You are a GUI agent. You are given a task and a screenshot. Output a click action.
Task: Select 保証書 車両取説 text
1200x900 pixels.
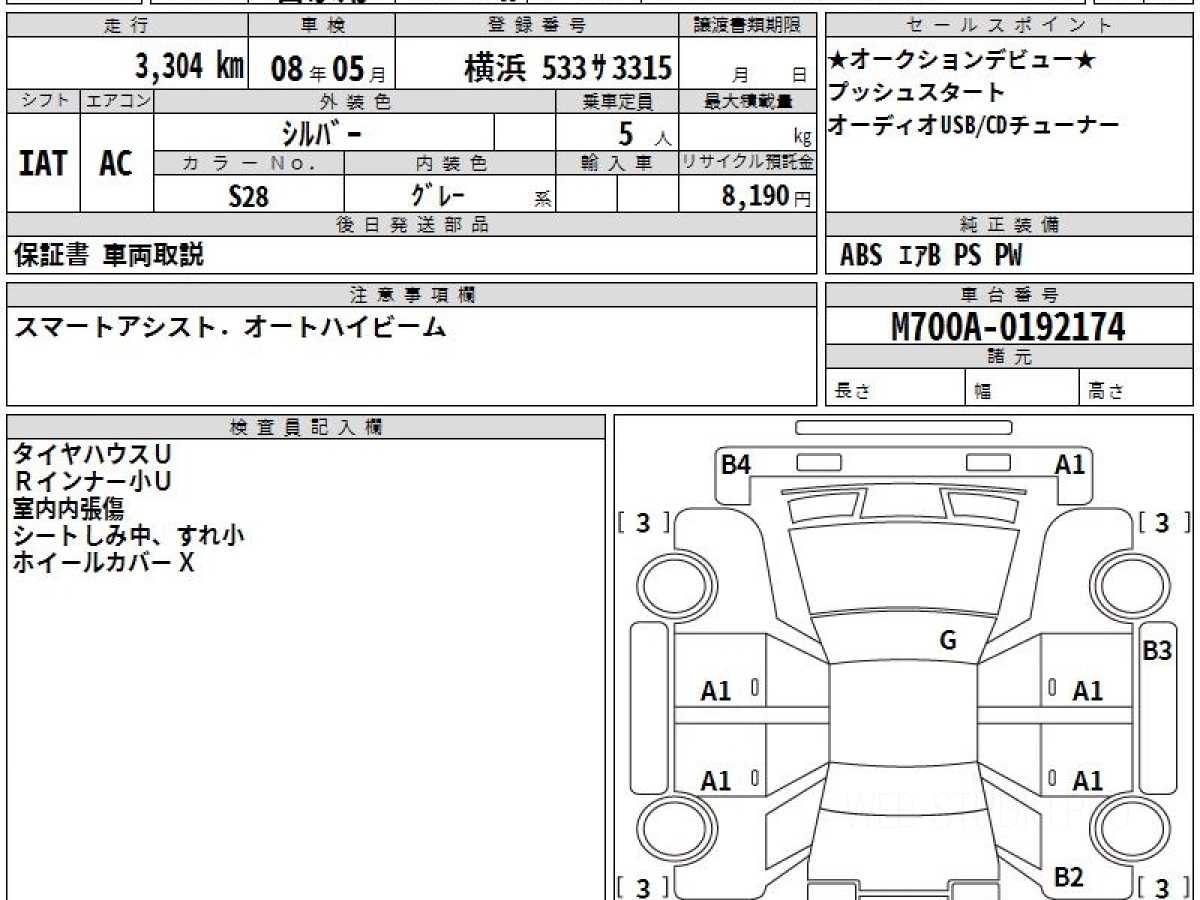pyautogui.click(x=109, y=256)
